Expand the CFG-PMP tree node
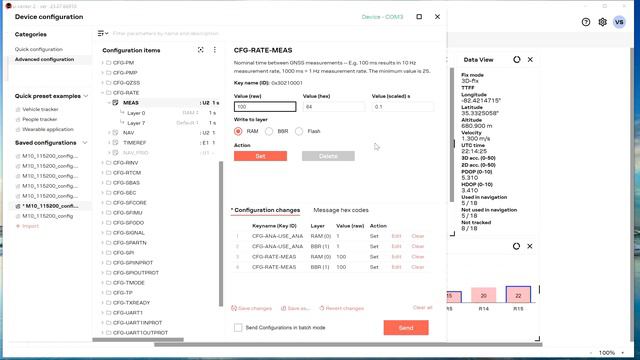The width and height of the screenshot is (640, 360). pos(102,73)
